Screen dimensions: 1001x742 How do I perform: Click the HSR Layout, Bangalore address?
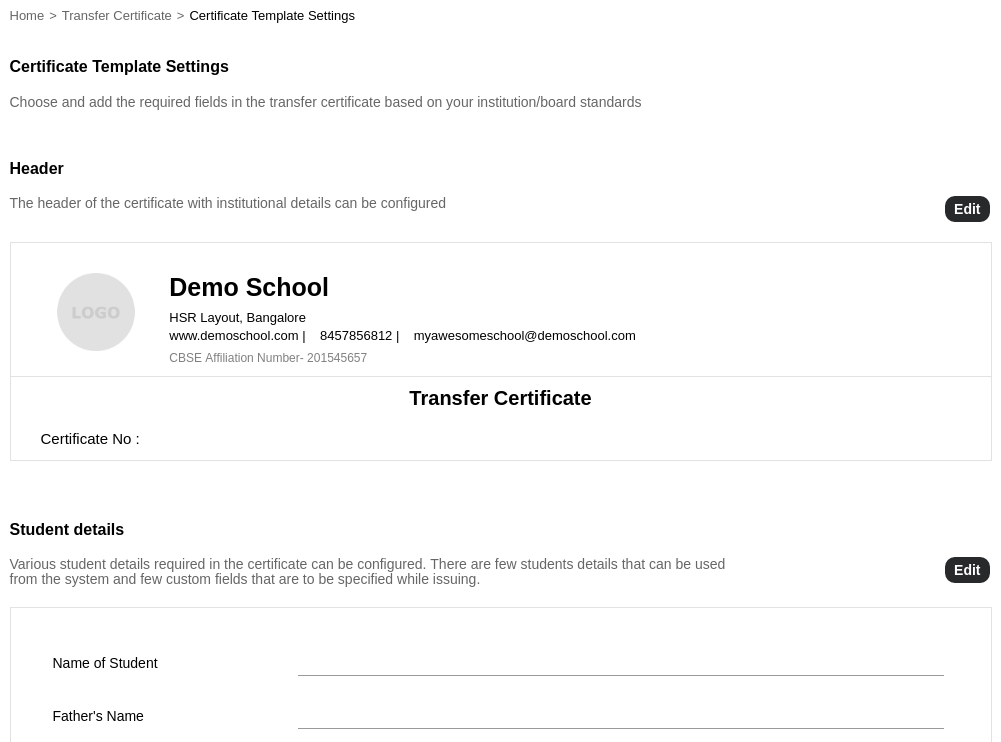pyautogui.click(x=237, y=318)
